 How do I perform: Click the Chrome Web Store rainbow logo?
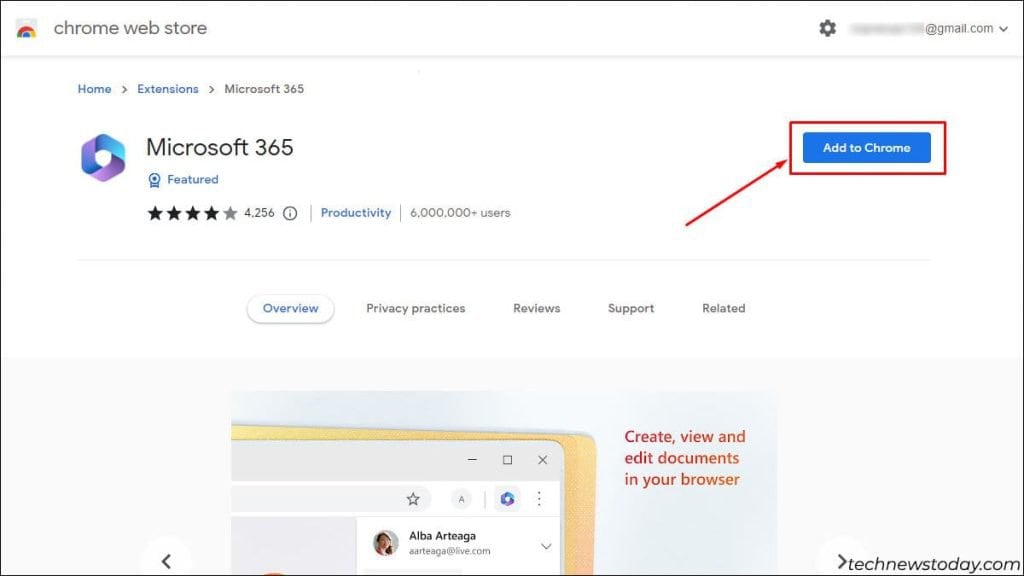[27, 29]
